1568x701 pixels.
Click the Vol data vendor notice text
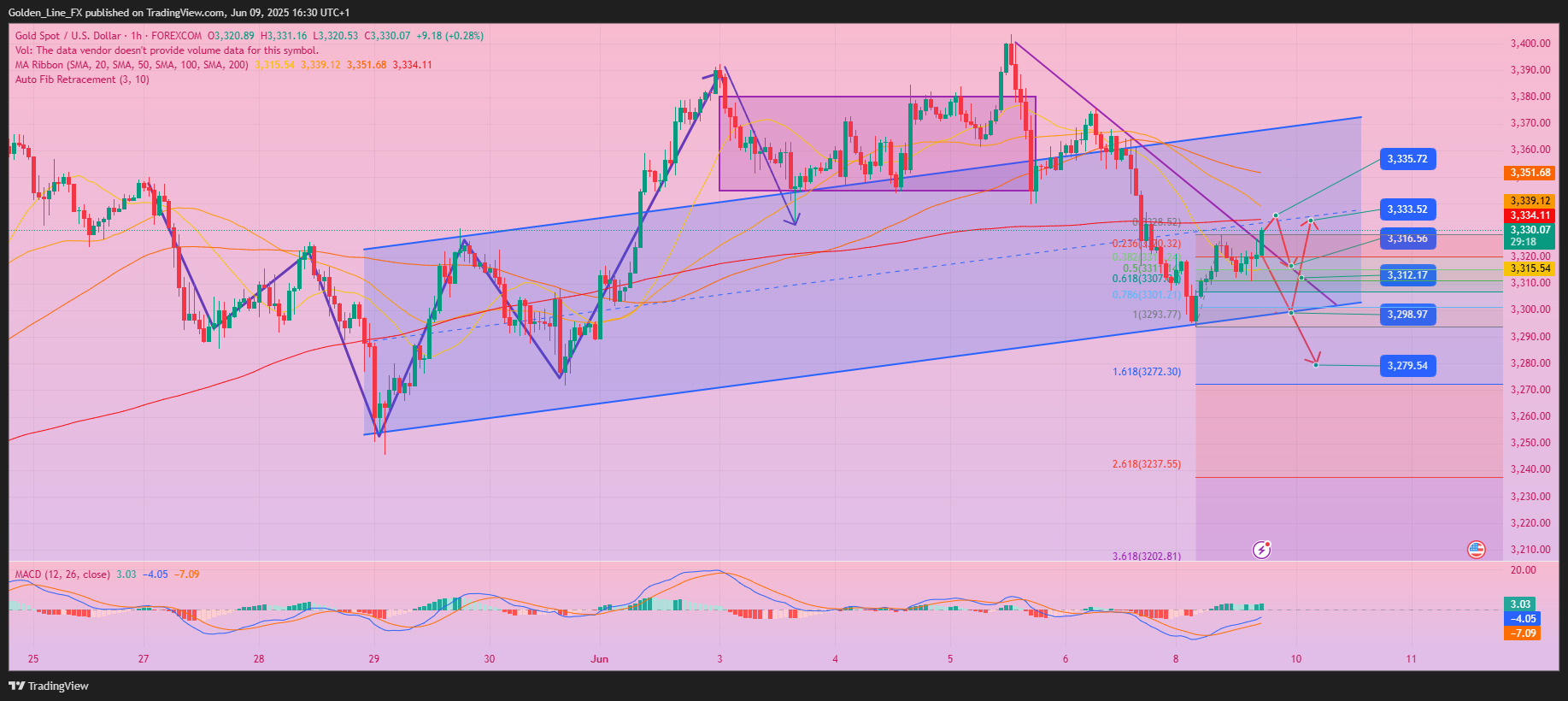click(167, 50)
